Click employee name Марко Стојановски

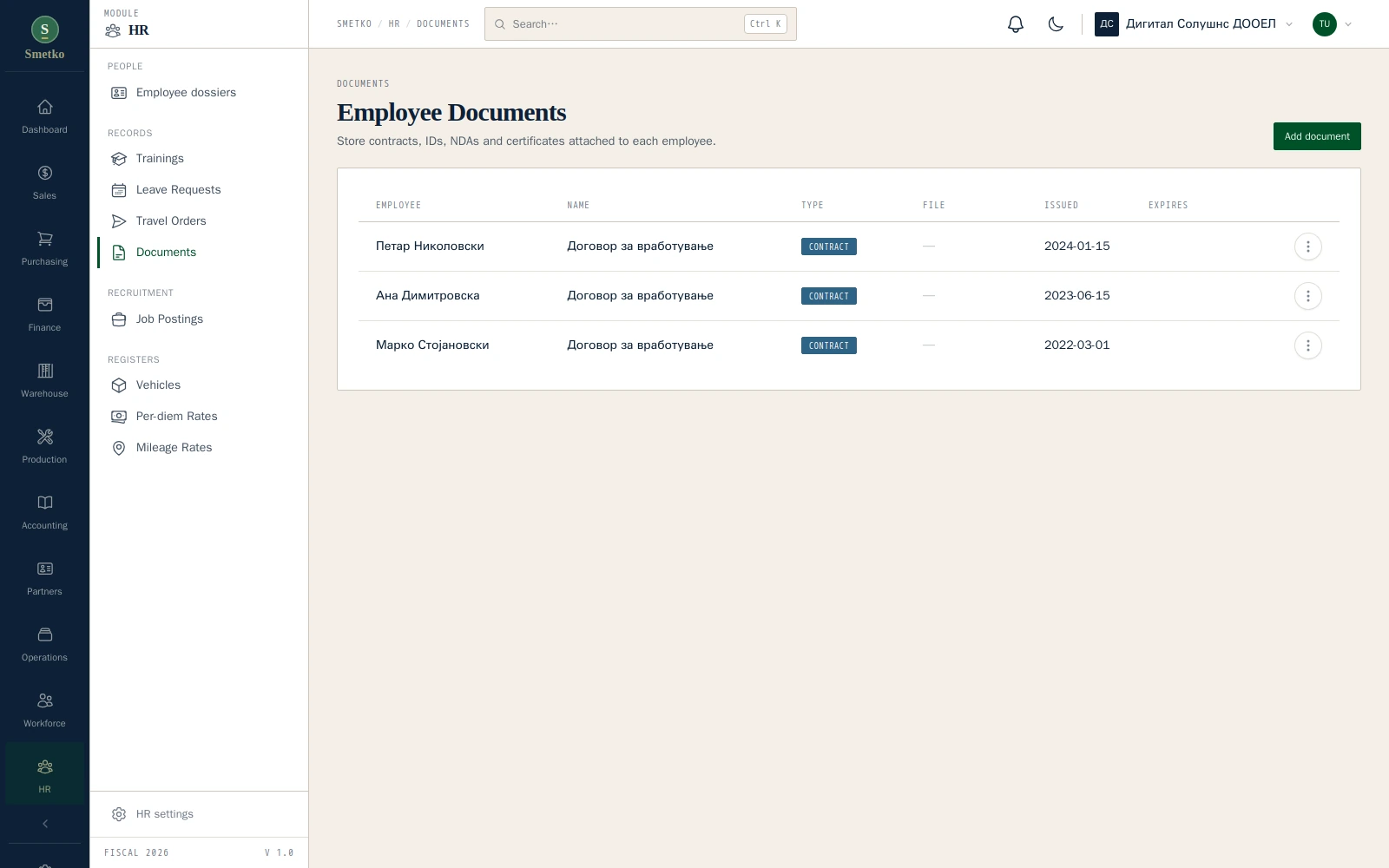432,345
